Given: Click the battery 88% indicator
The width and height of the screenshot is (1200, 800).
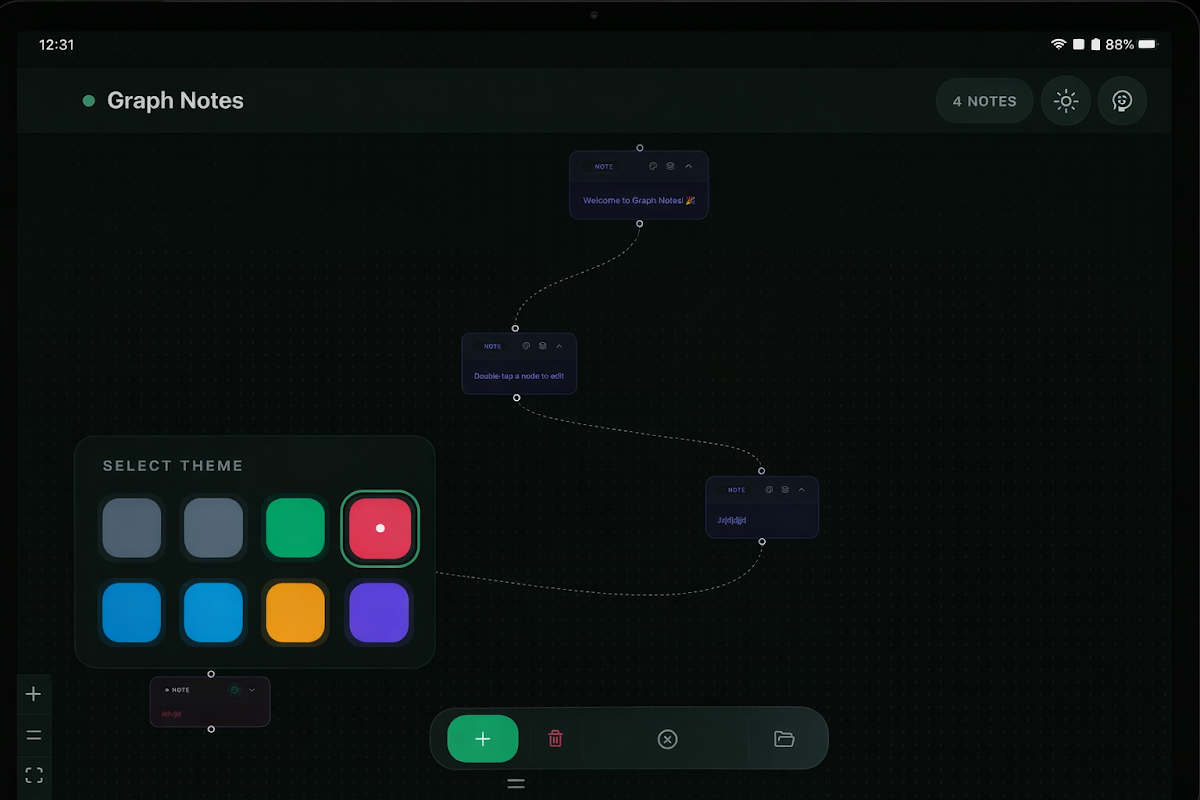Looking at the screenshot, I should click(1131, 44).
